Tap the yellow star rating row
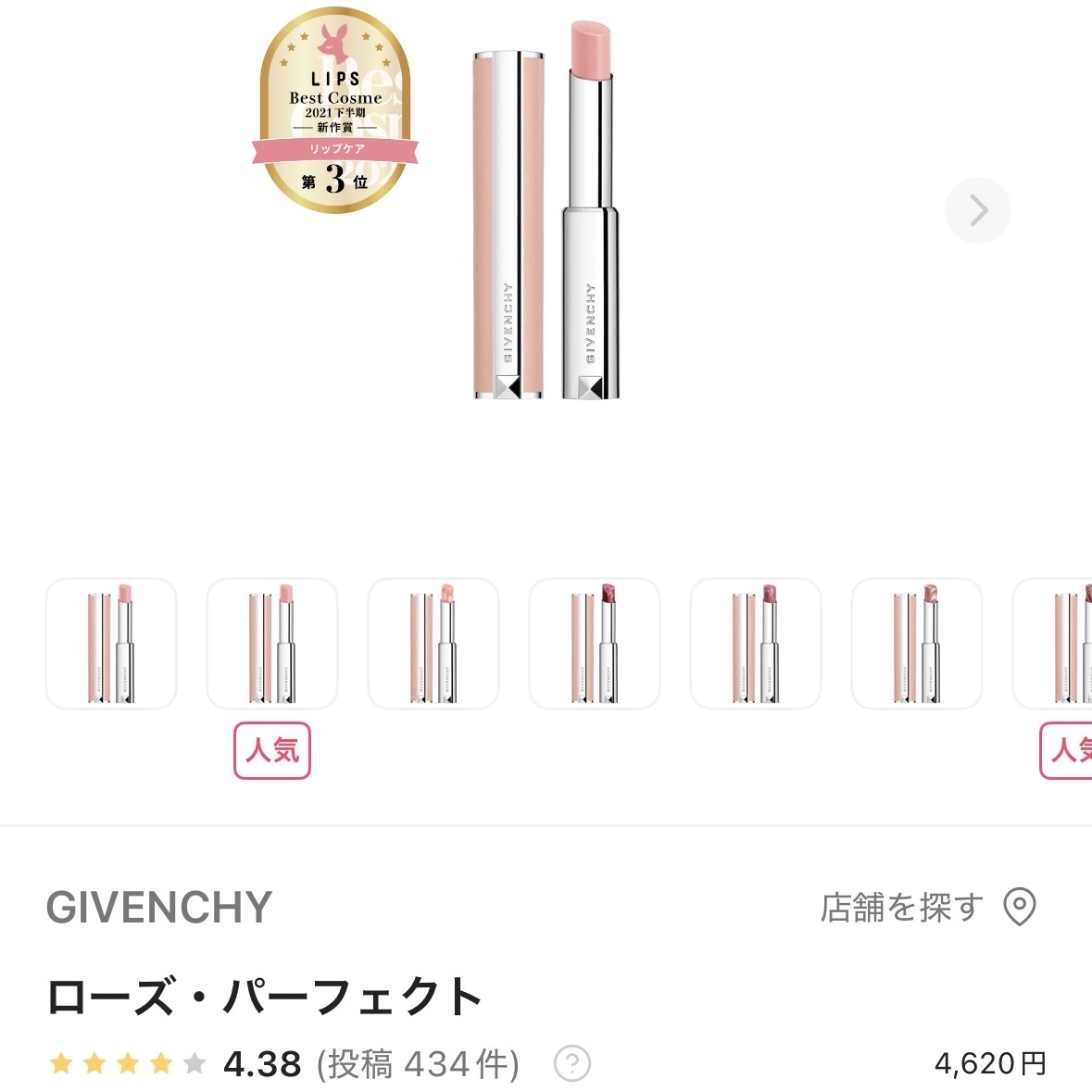Image resolution: width=1092 pixels, height=1092 pixels. (x=128, y=1063)
